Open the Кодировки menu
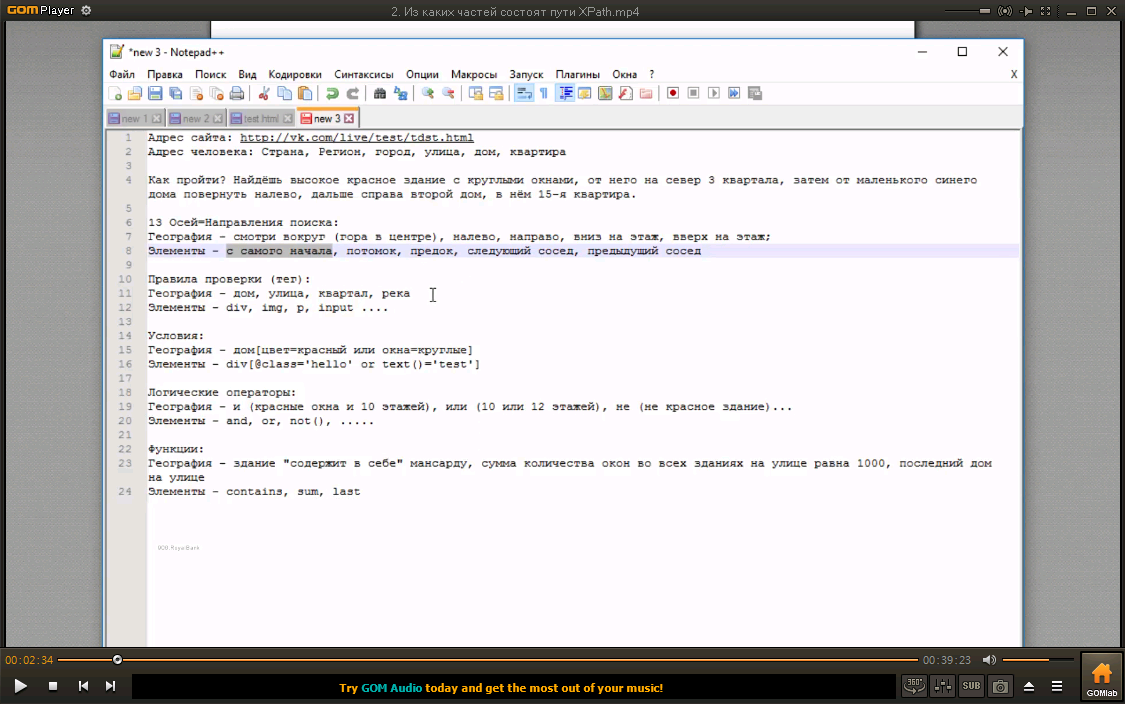1125x704 pixels. click(295, 74)
